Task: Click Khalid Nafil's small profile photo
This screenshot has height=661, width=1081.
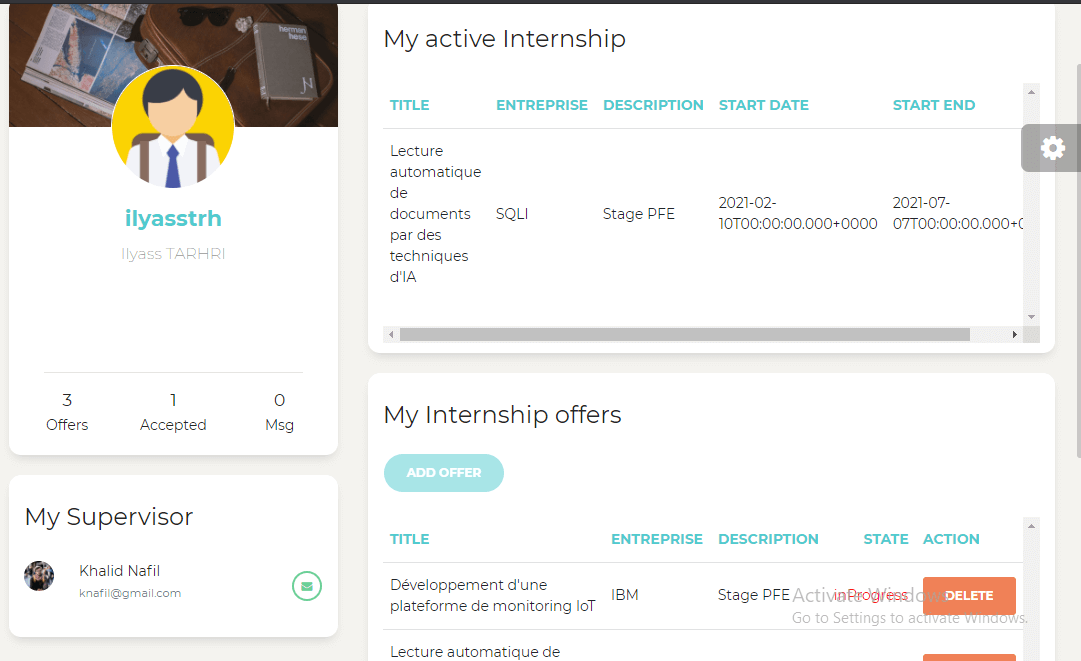Action: pos(39,576)
